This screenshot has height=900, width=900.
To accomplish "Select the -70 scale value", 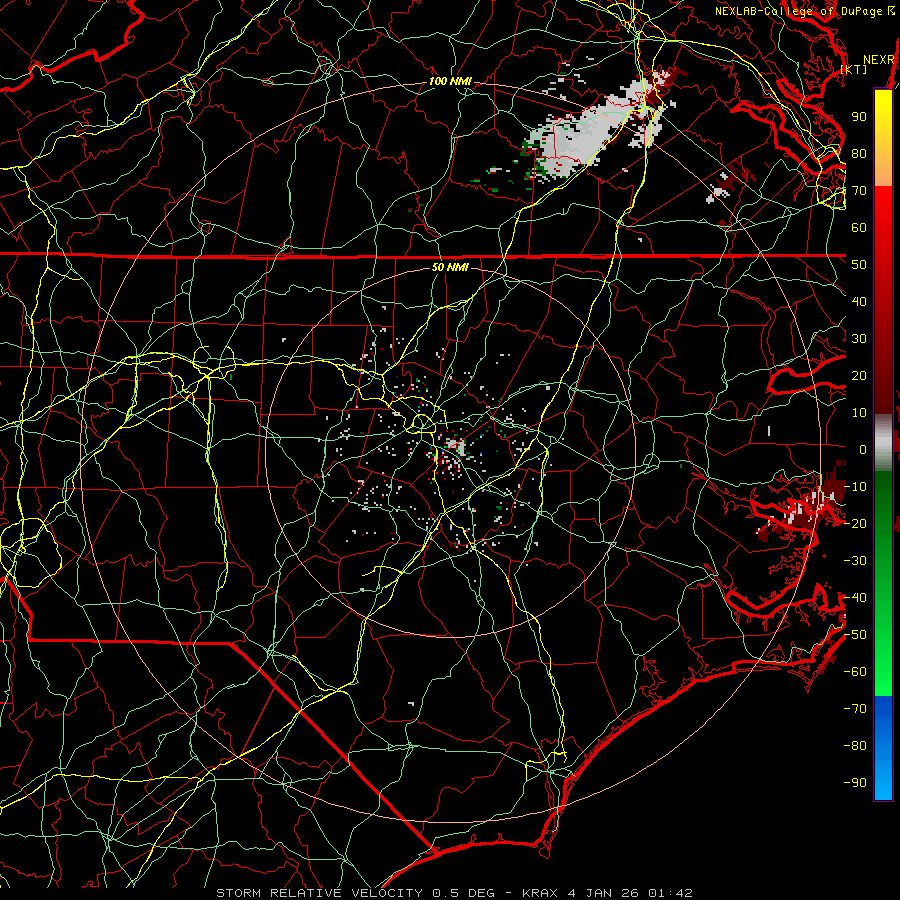I will pos(855,709).
